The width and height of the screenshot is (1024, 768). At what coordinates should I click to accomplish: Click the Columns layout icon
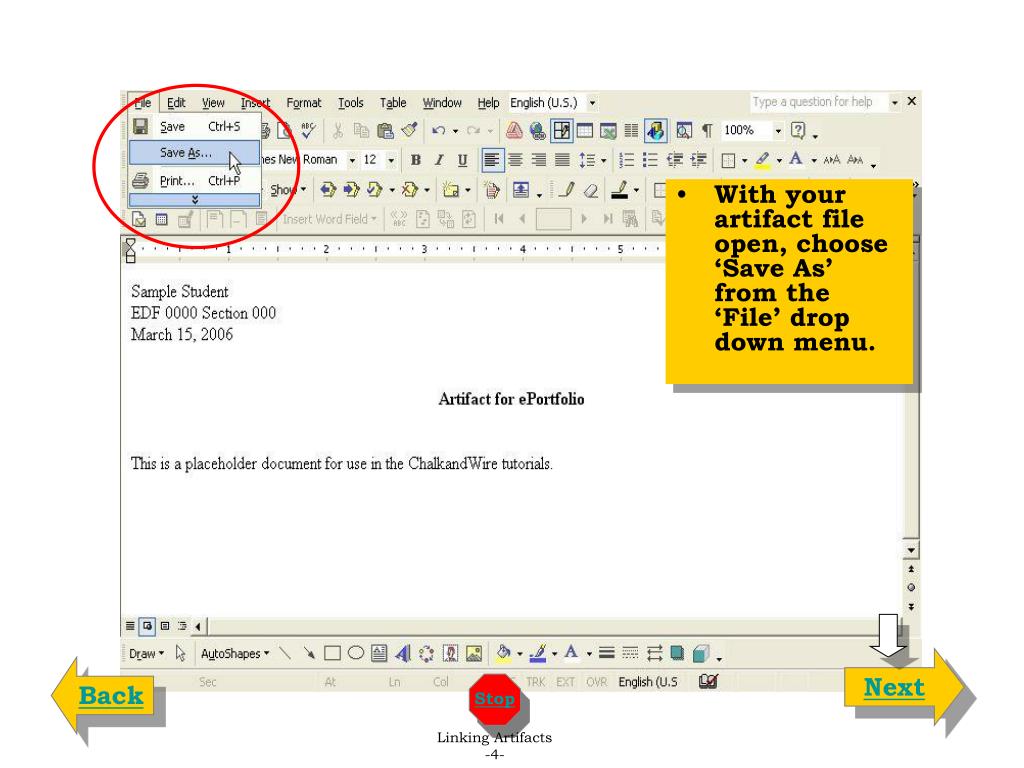[631, 131]
